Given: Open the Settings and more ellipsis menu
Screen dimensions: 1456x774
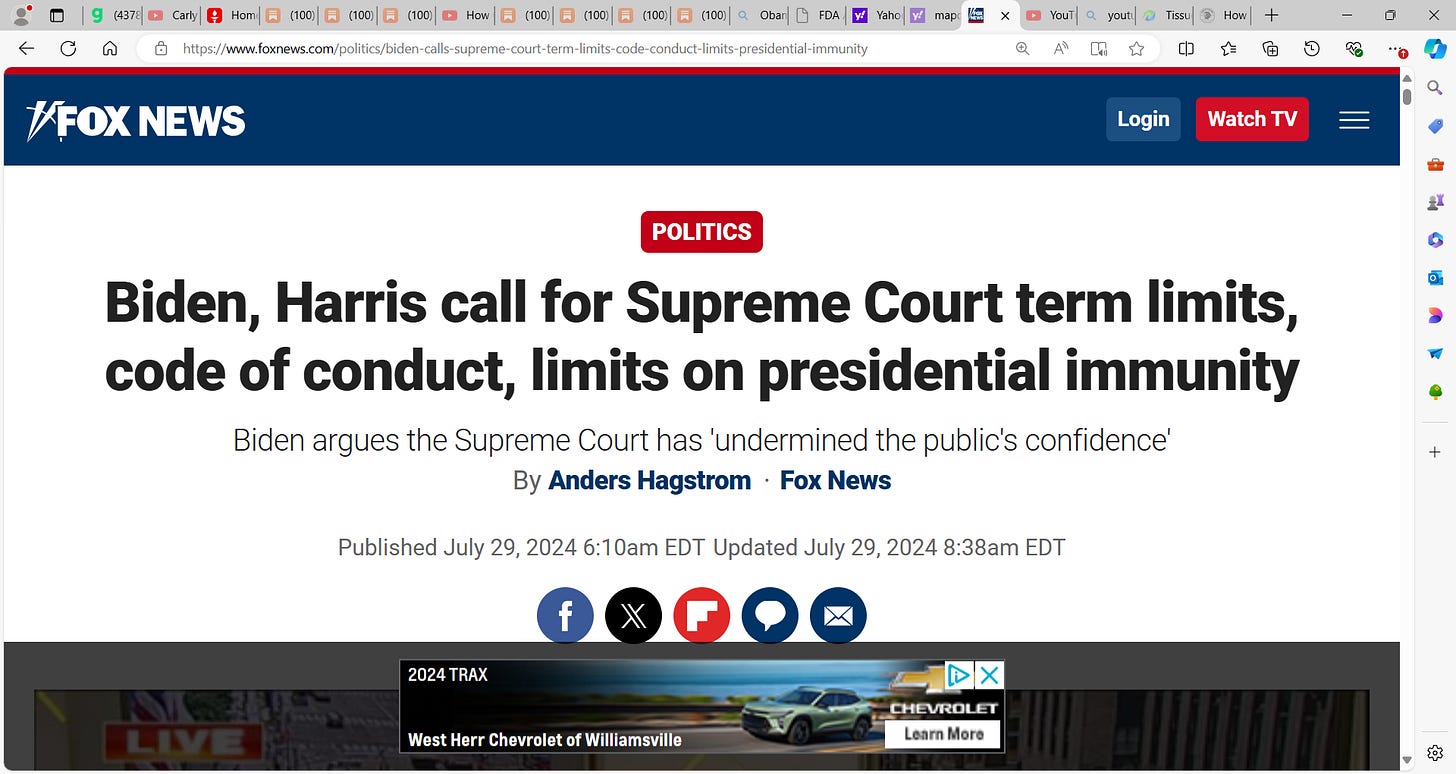Looking at the screenshot, I should [x=1396, y=49].
